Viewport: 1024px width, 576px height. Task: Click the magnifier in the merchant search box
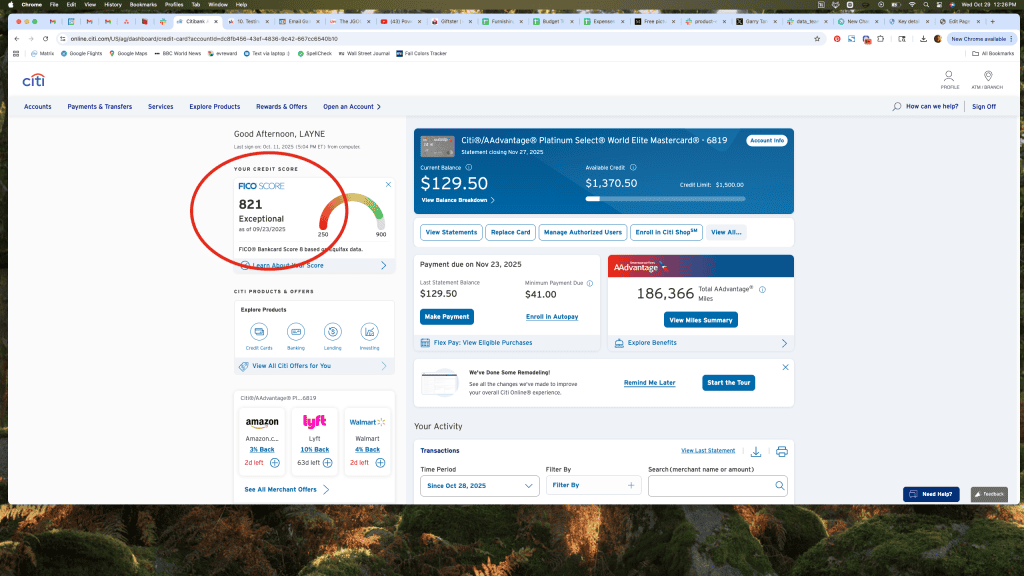[x=780, y=484]
